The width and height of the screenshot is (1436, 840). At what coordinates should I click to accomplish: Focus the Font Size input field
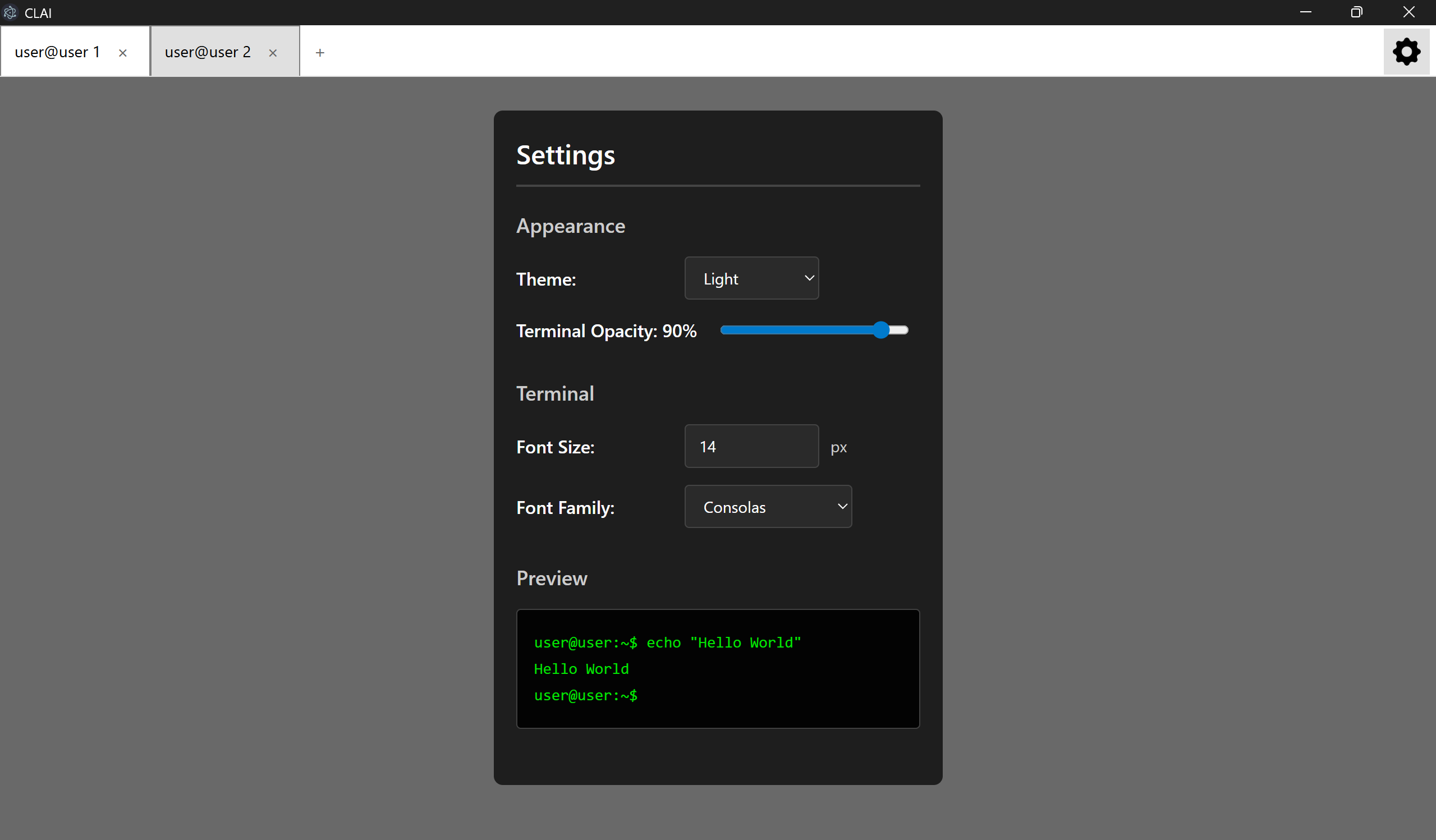point(751,446)
